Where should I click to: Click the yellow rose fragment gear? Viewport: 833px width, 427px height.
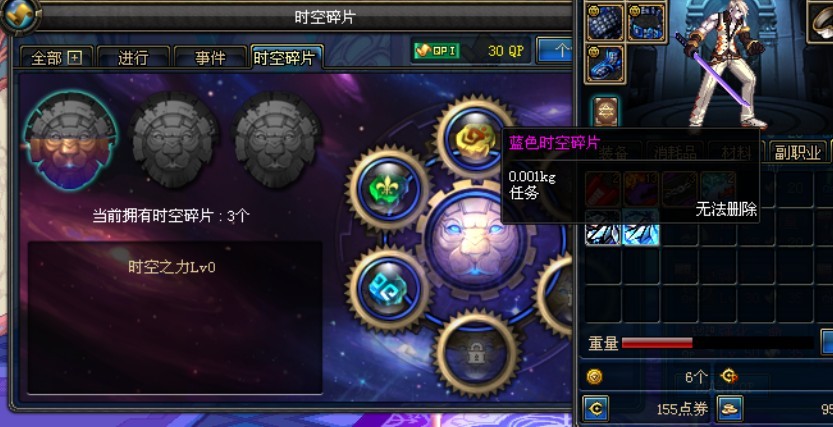pos(474,139)
